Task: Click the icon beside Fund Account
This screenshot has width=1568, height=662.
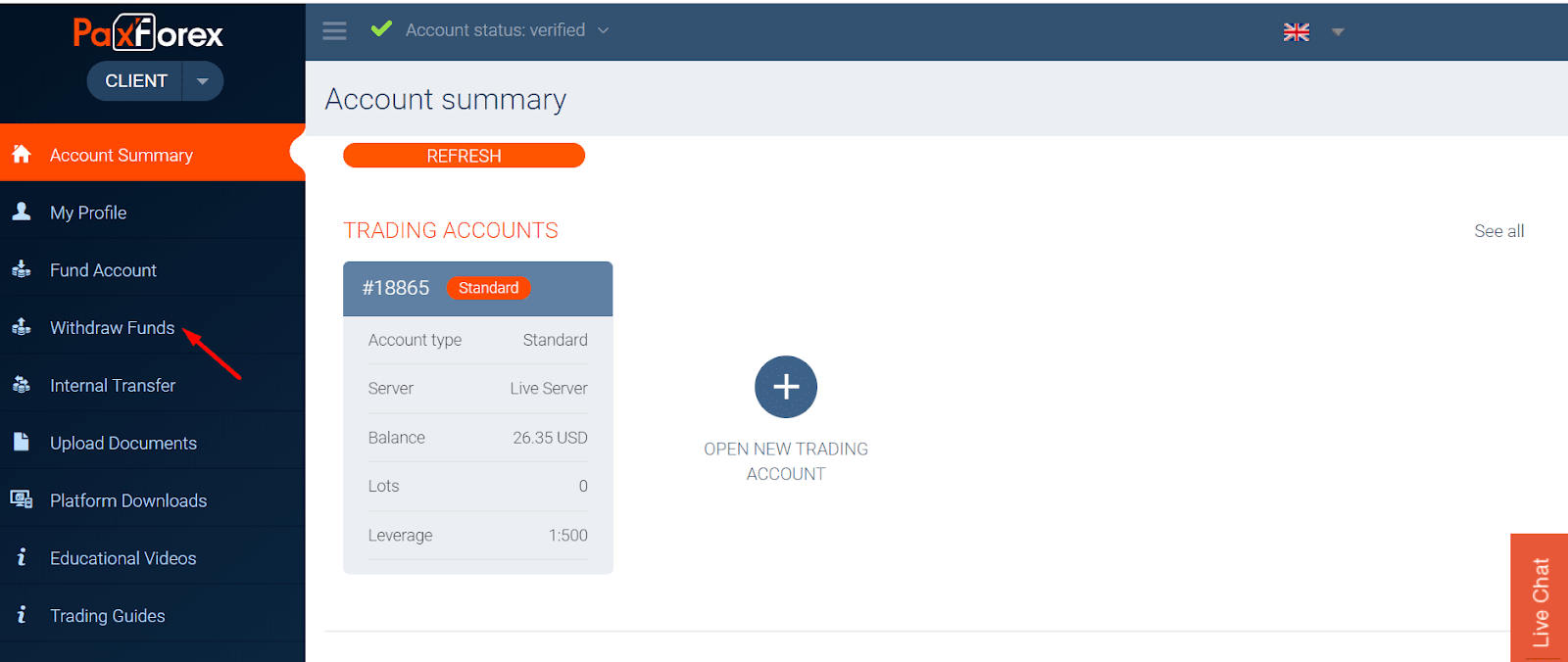Action: point(22,269)
